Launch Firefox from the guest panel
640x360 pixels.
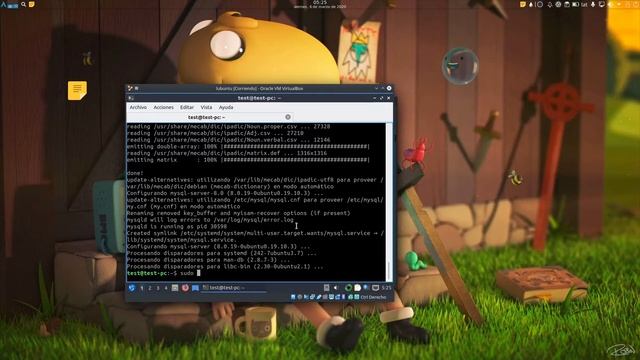click(185, 288)
